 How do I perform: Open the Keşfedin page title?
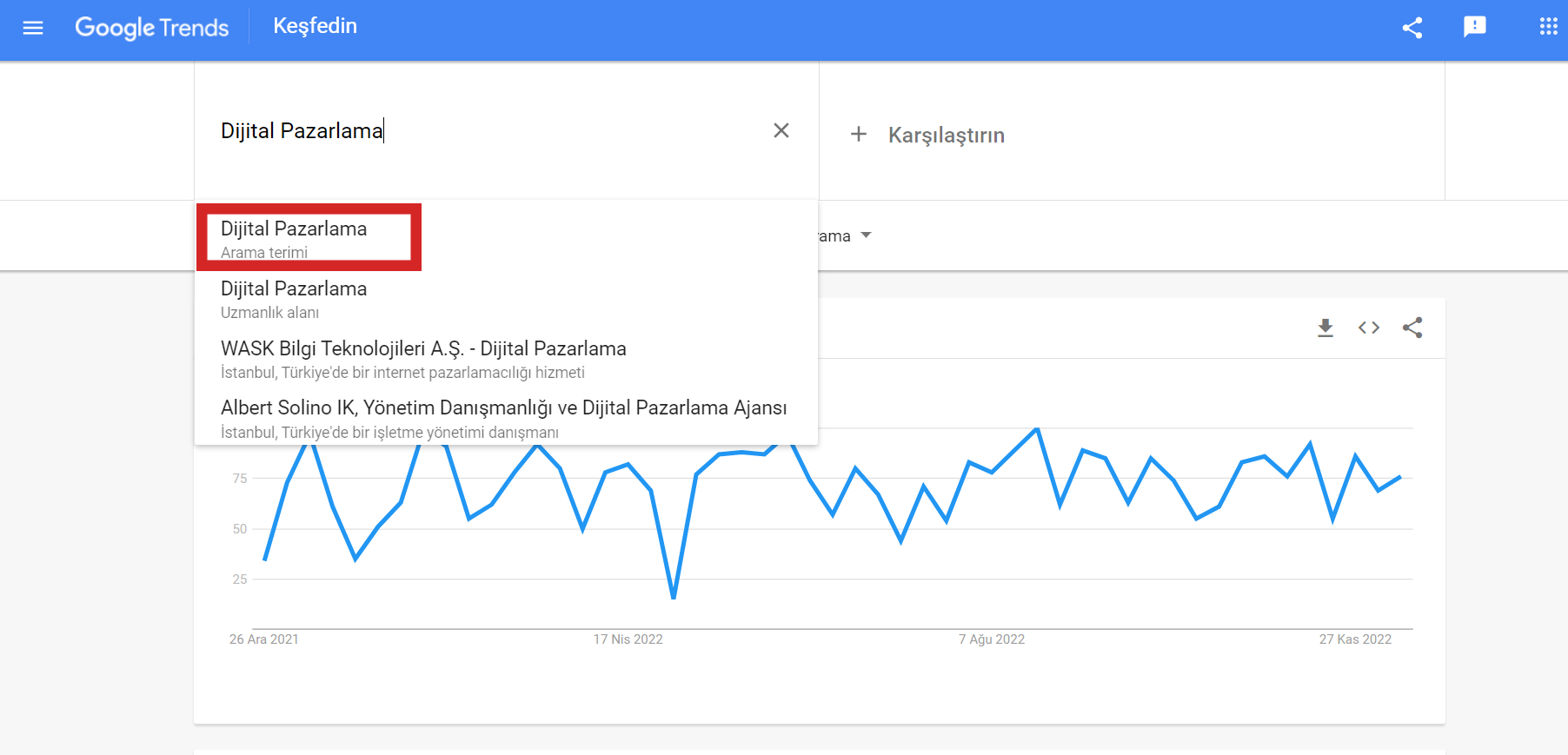(x=315, y=26)
